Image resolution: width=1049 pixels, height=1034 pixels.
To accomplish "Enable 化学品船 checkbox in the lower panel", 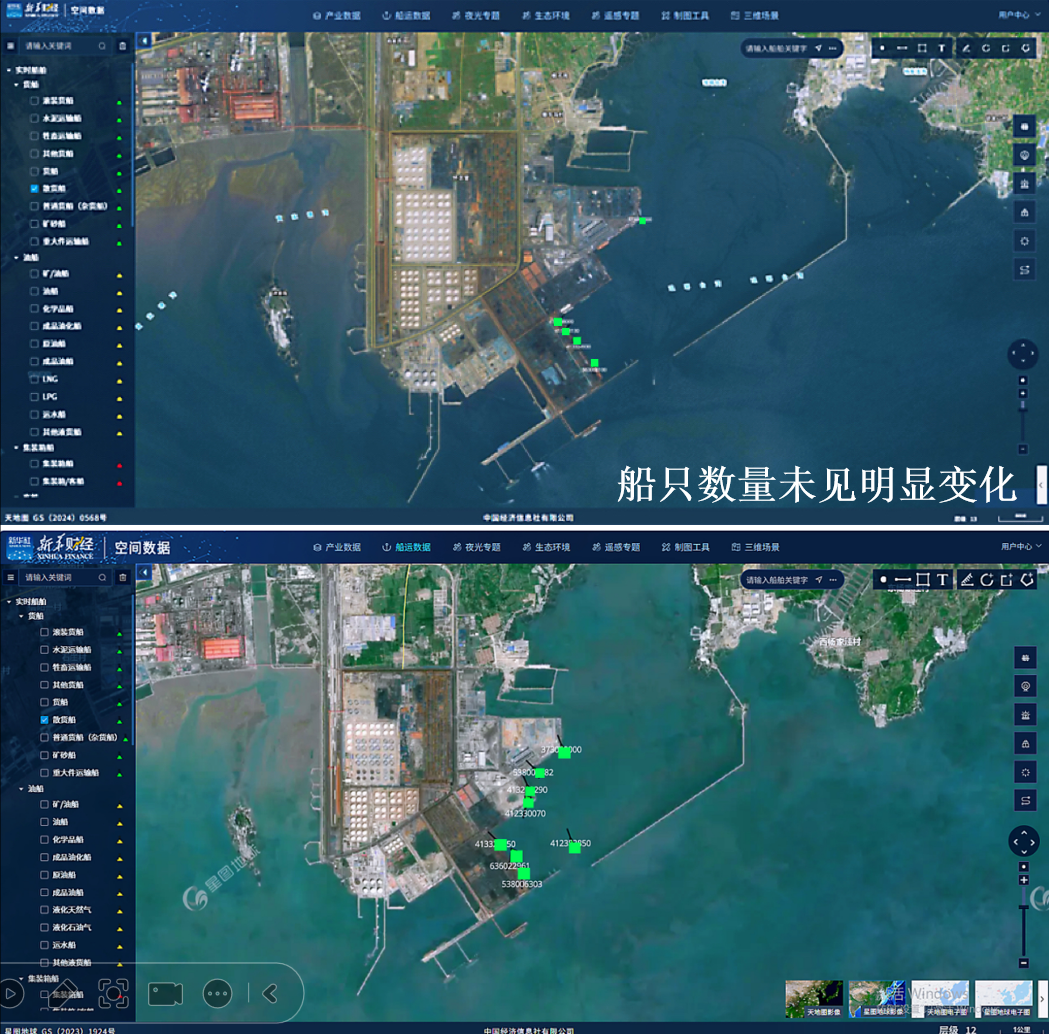I will [x=44, y=839].
